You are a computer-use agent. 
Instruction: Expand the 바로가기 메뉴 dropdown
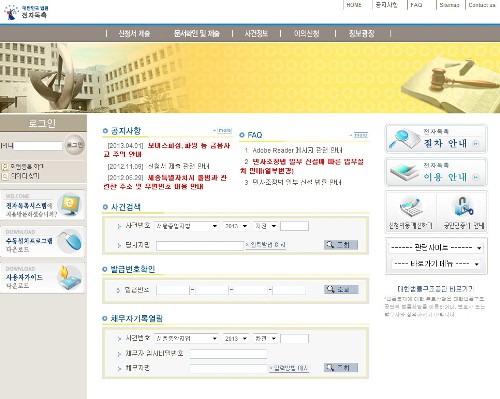pyautogui.click(x=436, y=264)
